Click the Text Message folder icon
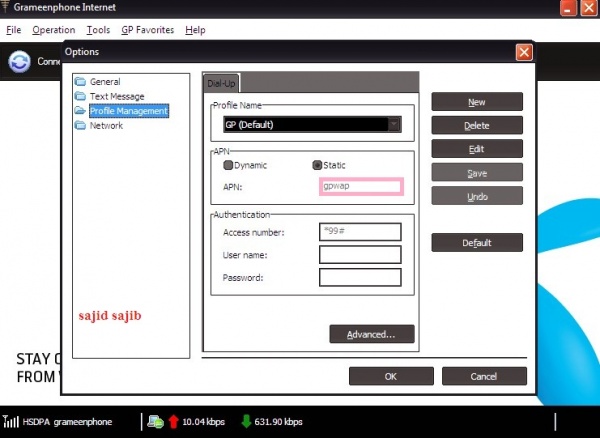This screenshot has width=600, height=438. [x=80, y=96]
